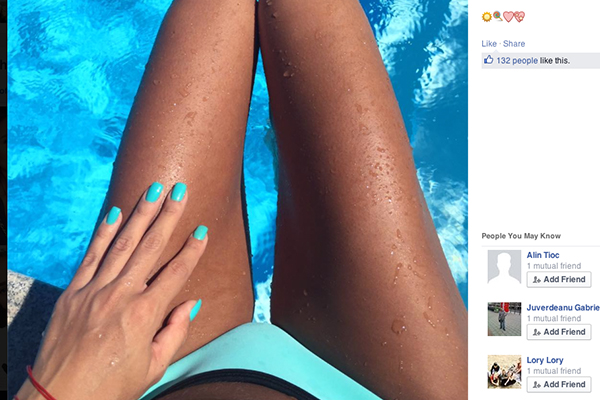Share this photo

click(x=514, y=44)
